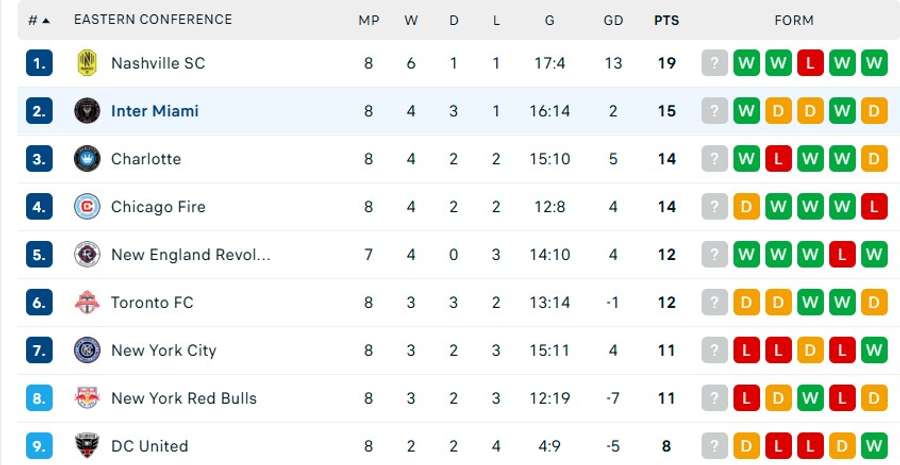This screenshot has height=465, width=900.
Task: Click the Chicago Fire club crest icon
Action: [x=87, y=207]
